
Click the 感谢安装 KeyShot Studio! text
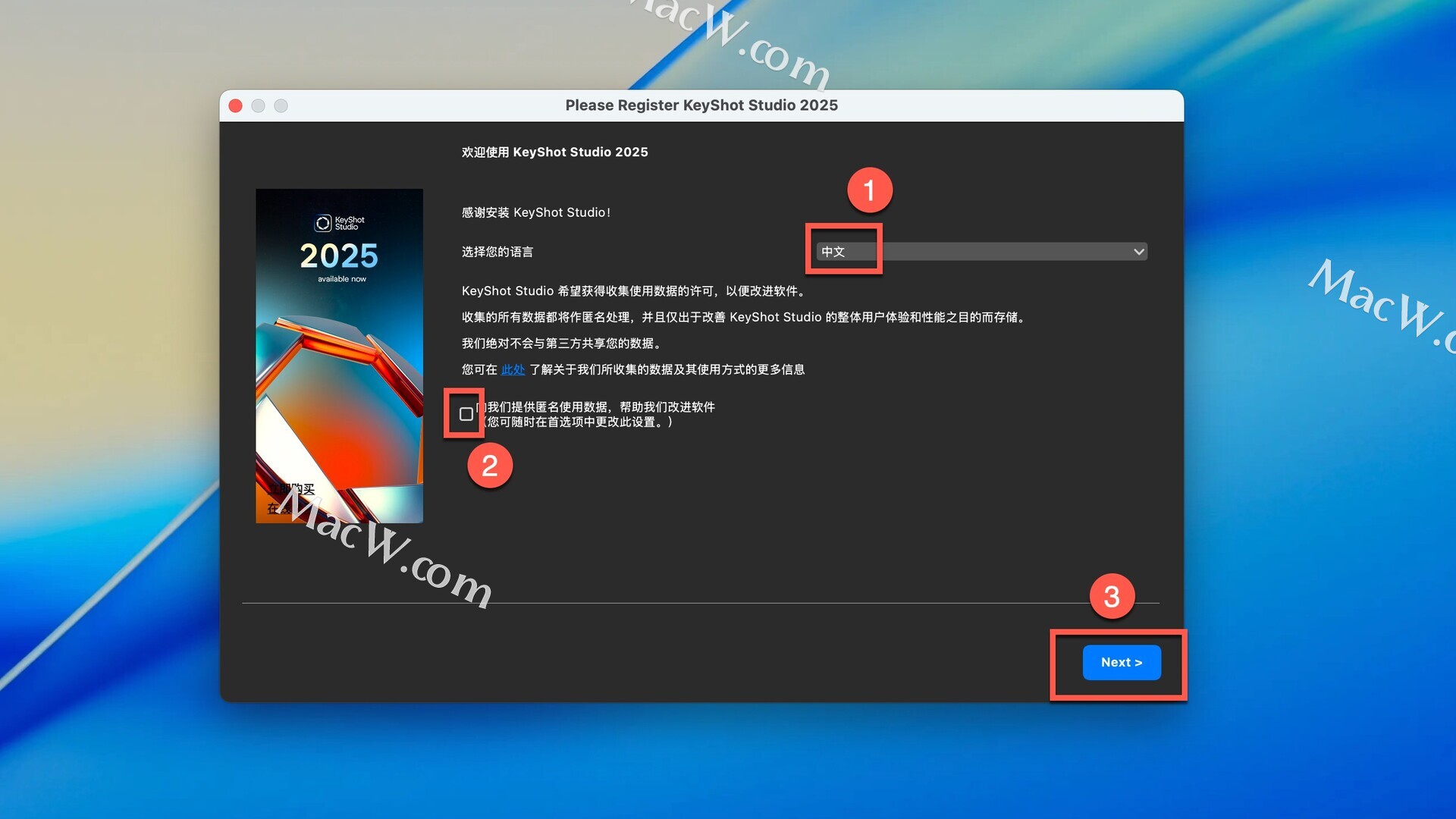(535, 212)
